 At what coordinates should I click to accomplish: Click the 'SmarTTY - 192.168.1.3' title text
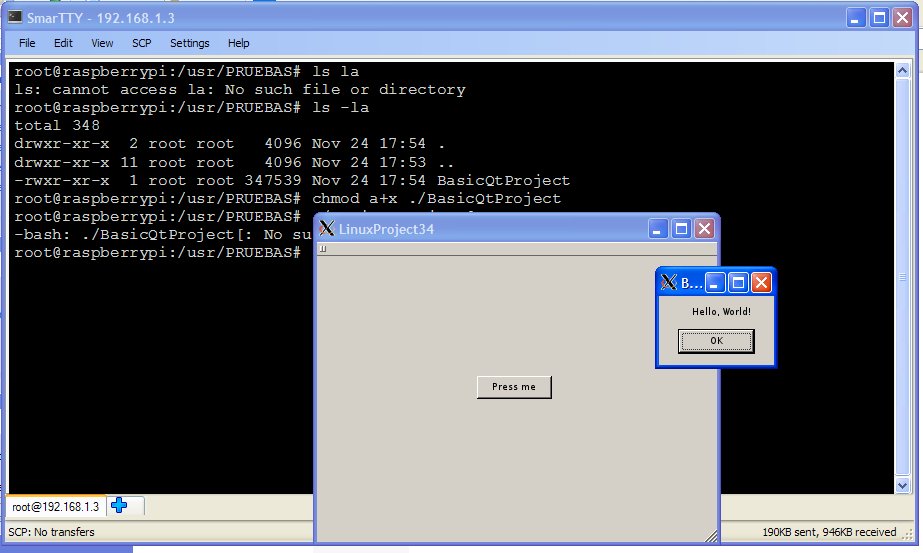101,18
